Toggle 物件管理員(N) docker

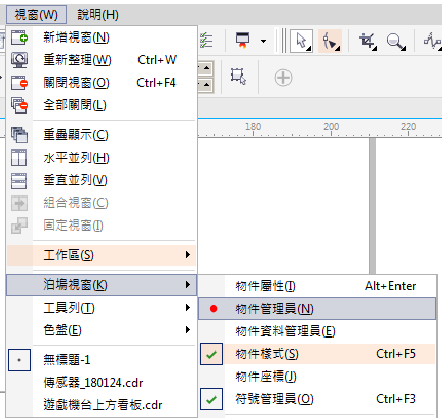[317, 309]
